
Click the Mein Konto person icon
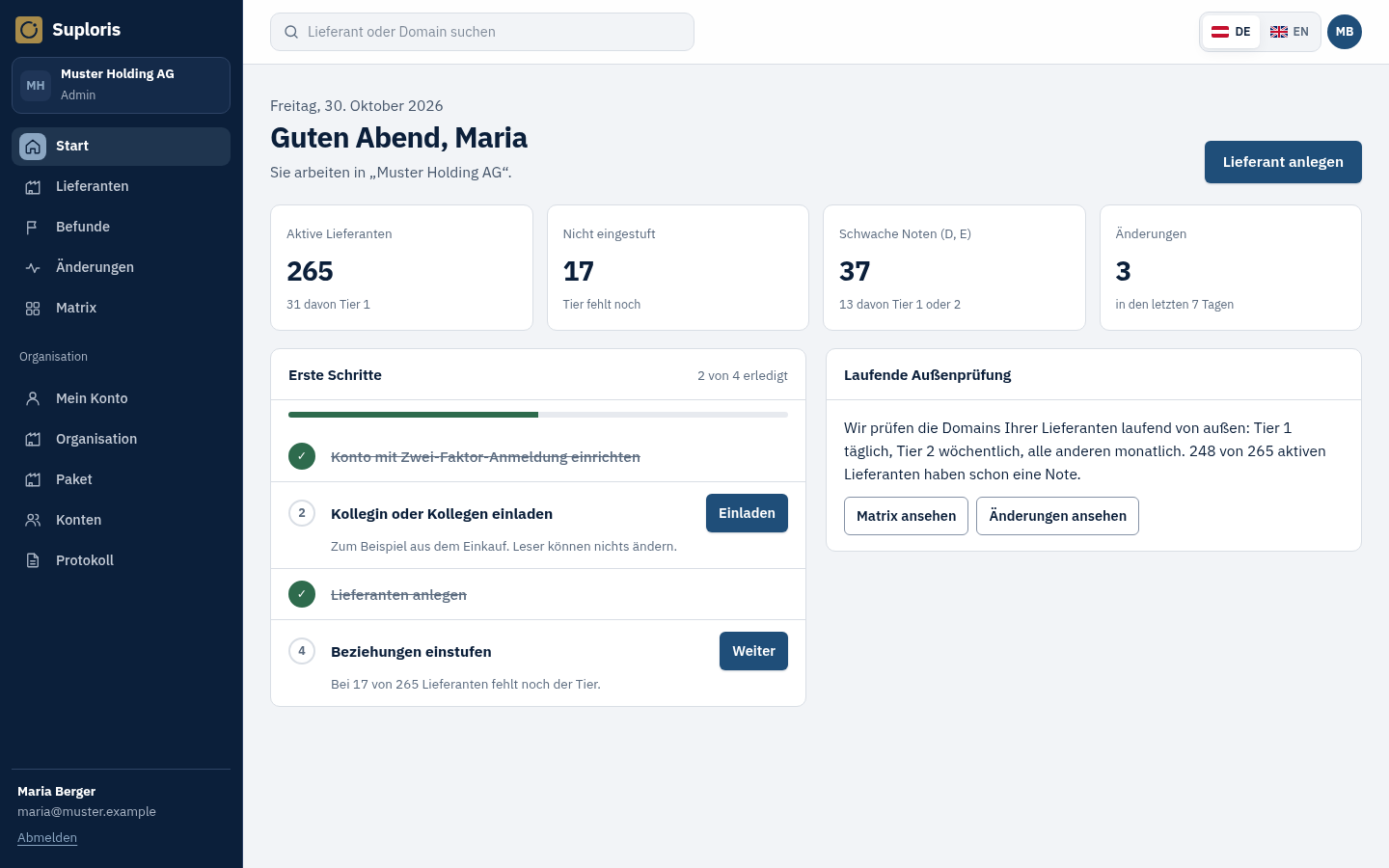pos(33,398)
